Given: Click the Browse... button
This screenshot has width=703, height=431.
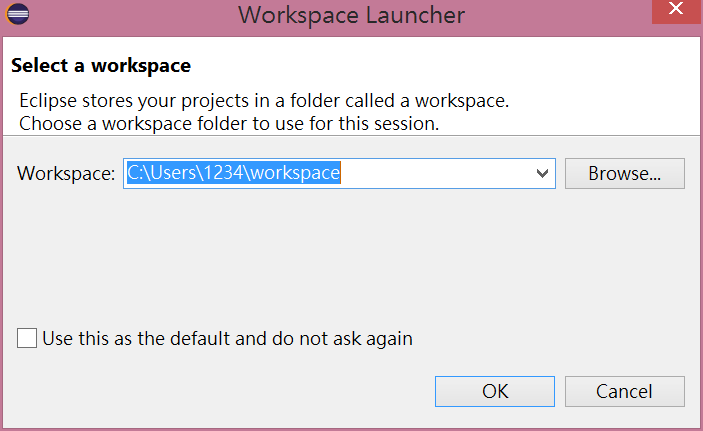Looking at the screenshot, I should 624,173.
